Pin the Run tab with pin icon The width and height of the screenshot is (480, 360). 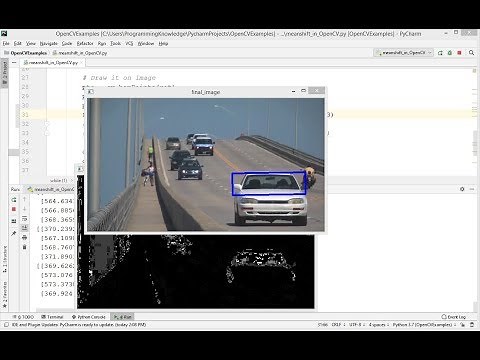click(14, 233)
